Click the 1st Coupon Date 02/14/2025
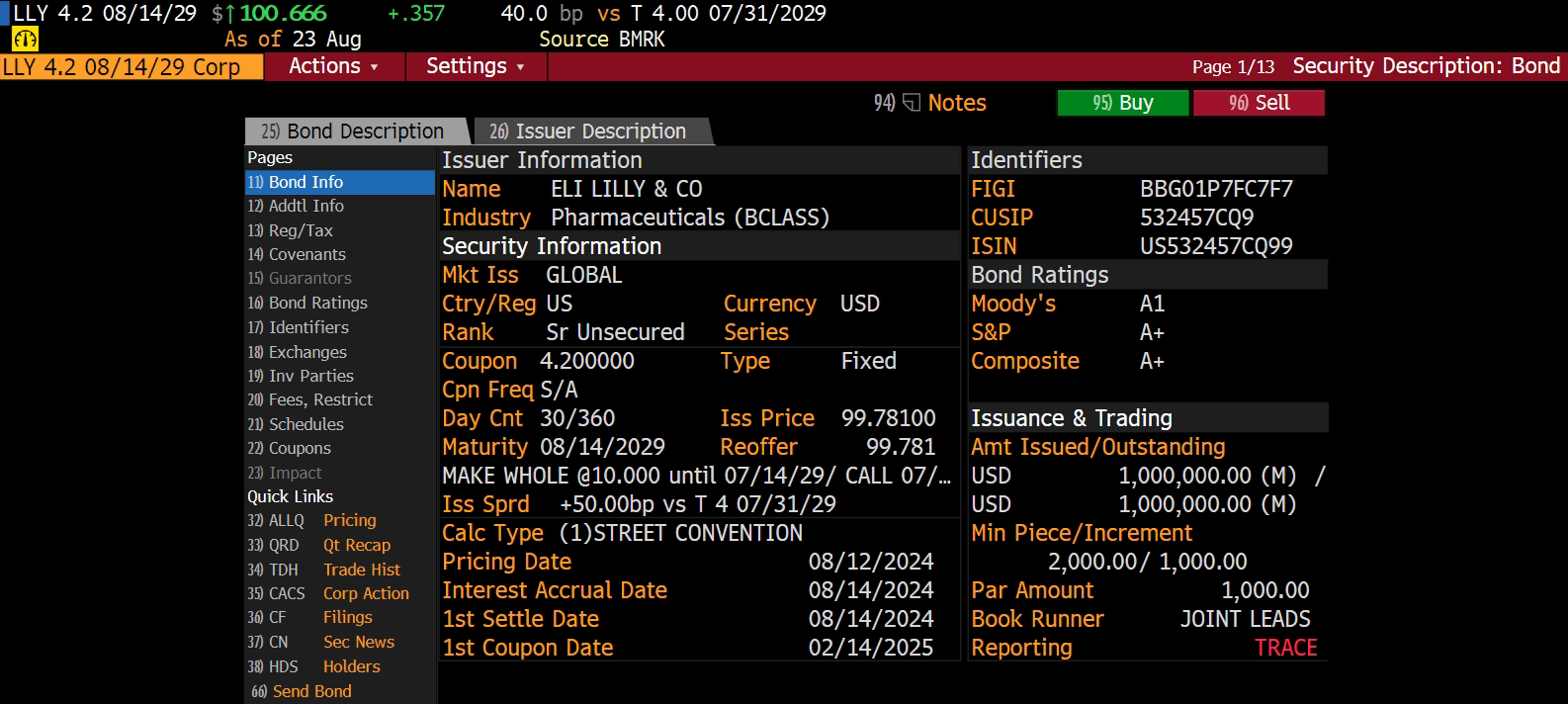Viewport: 1568px width, 704px height. coord(871,648)
